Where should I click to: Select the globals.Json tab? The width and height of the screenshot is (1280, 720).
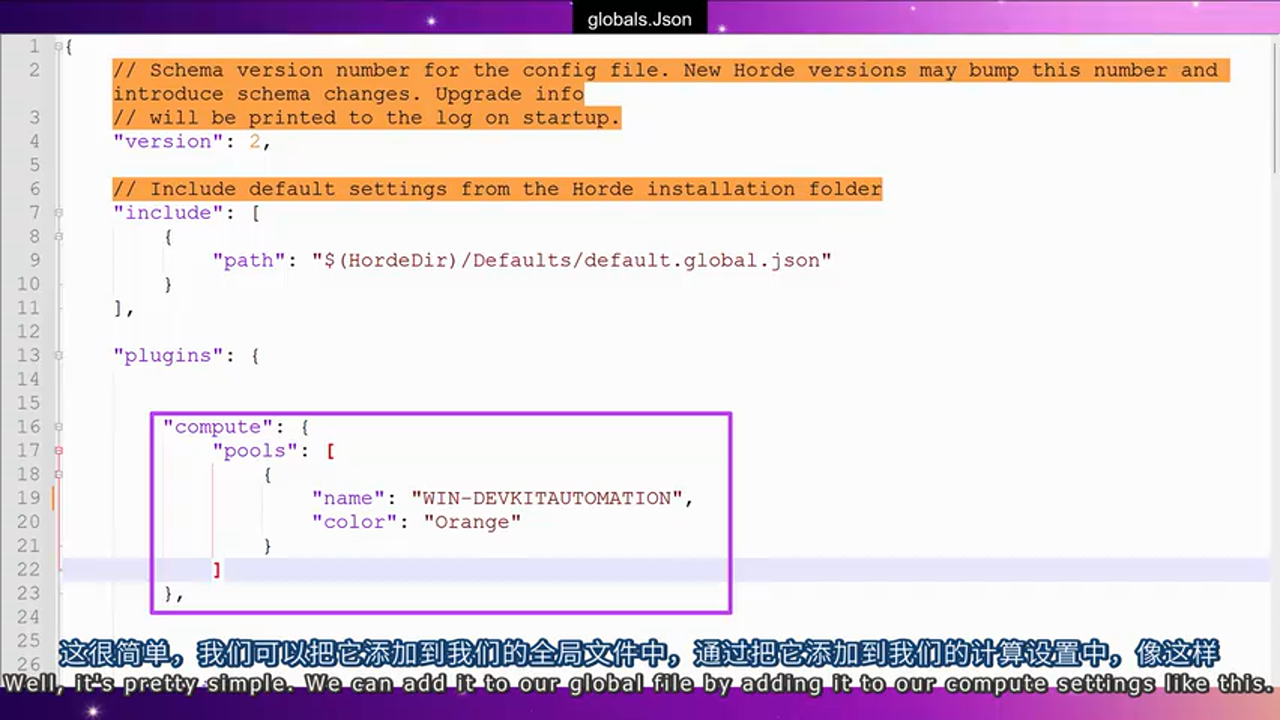point(639,18)
